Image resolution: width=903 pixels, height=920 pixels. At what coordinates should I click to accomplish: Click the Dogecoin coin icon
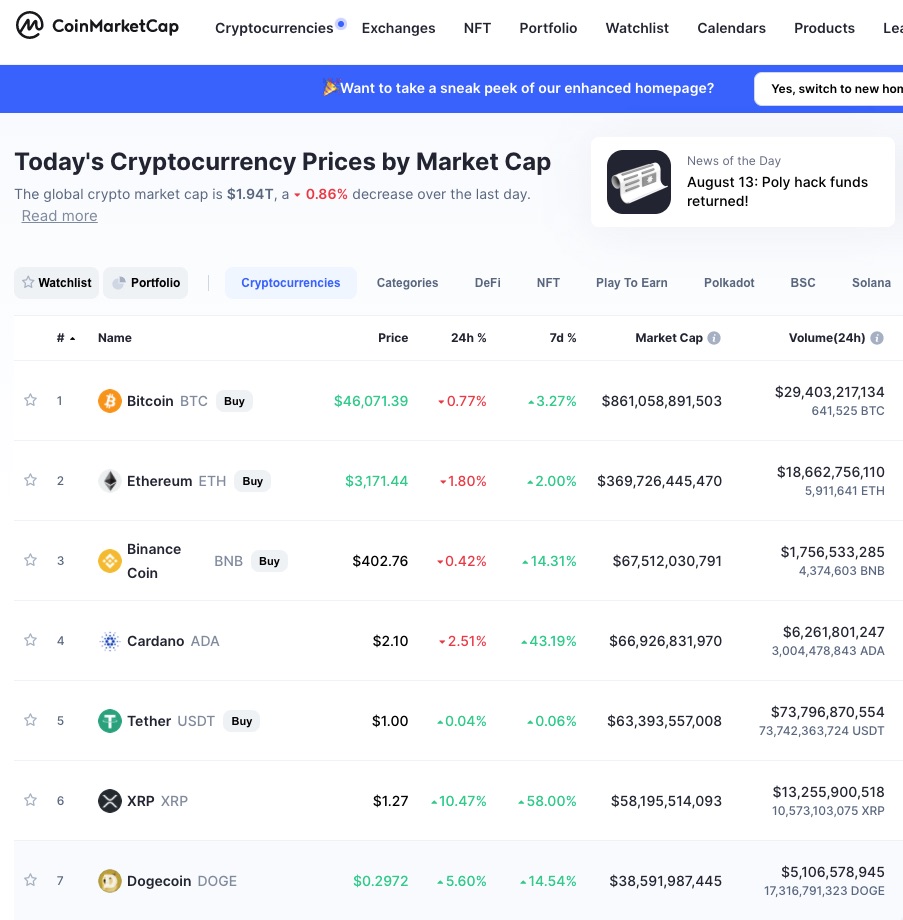110,881
